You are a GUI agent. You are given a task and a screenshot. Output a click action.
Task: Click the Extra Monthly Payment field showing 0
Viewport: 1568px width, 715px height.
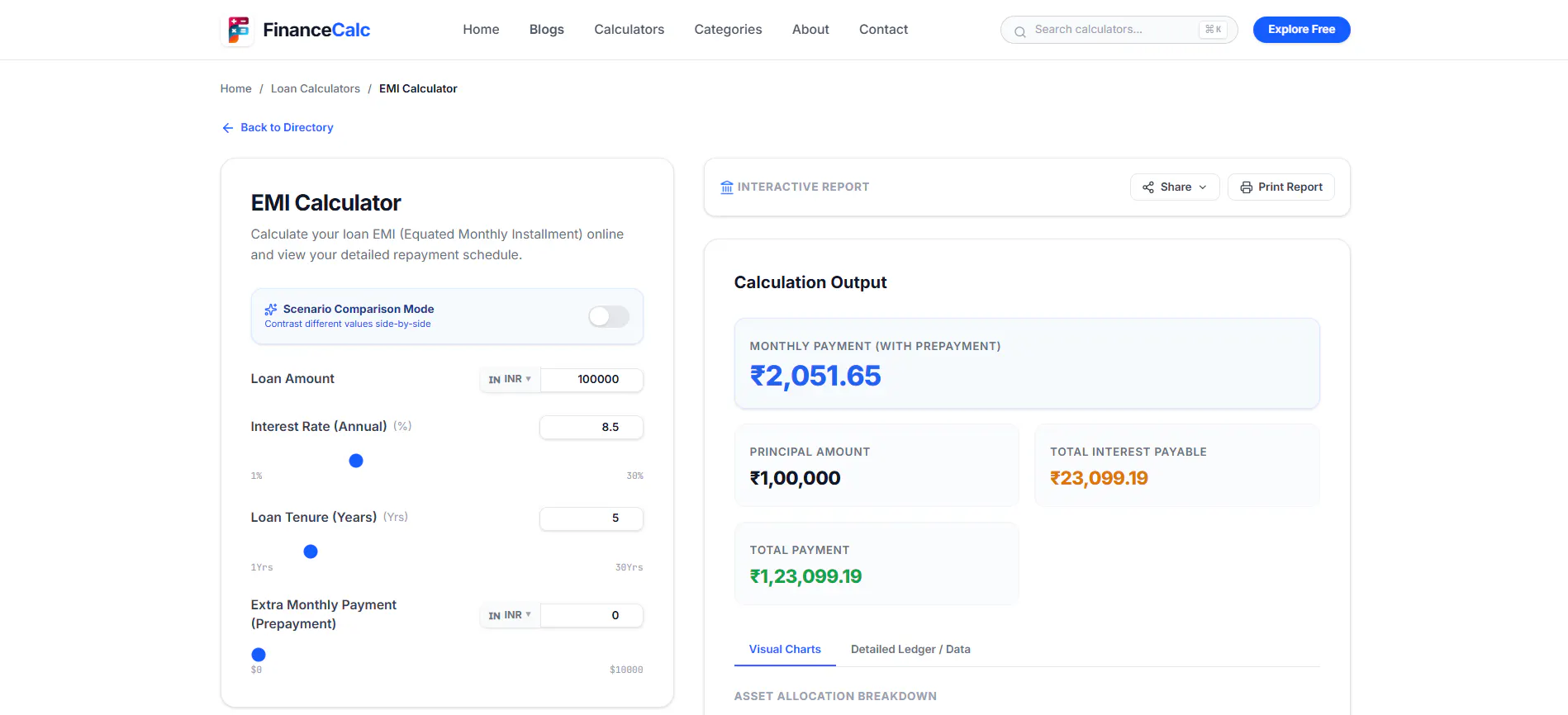(x=592, y=615)
